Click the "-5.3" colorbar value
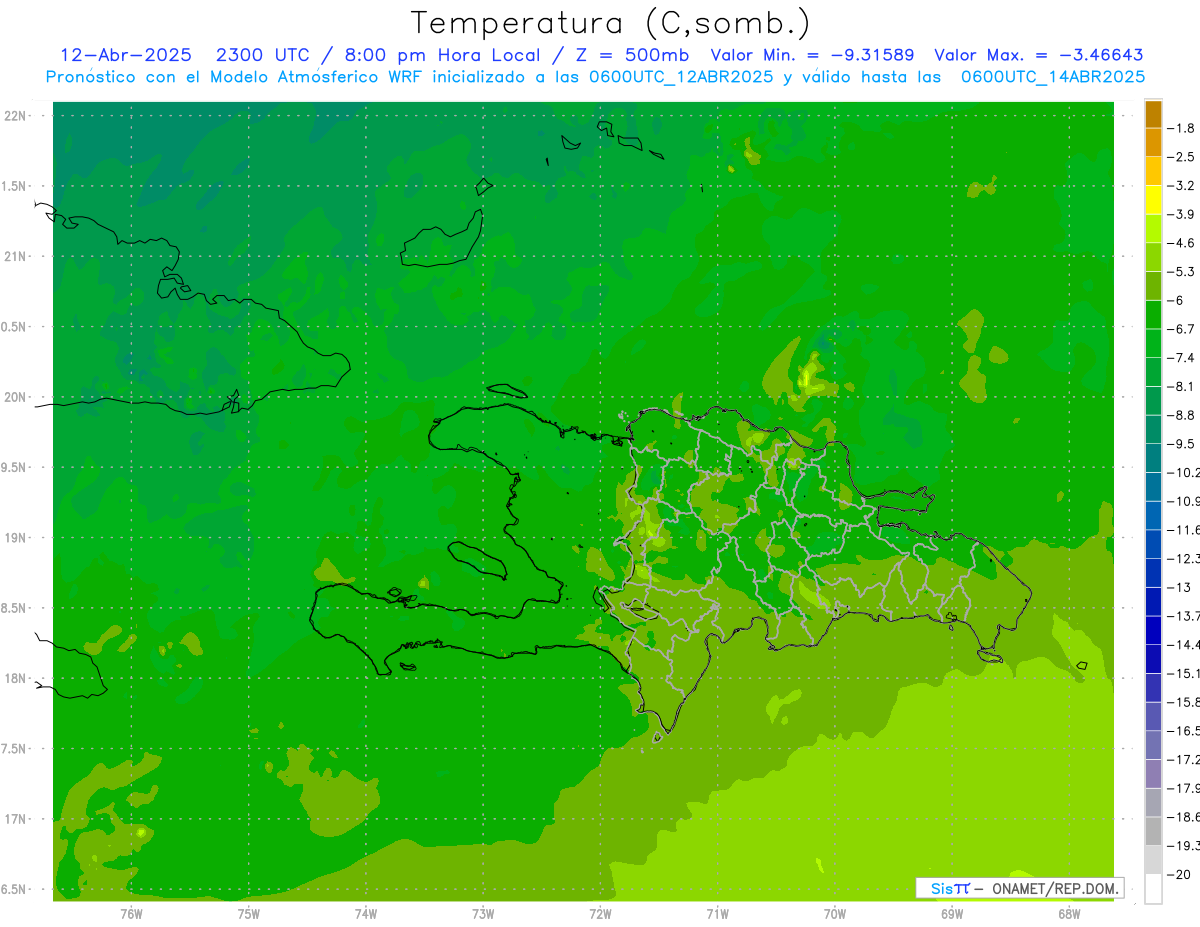1200x927 pixels. (x=1182, y=272)
